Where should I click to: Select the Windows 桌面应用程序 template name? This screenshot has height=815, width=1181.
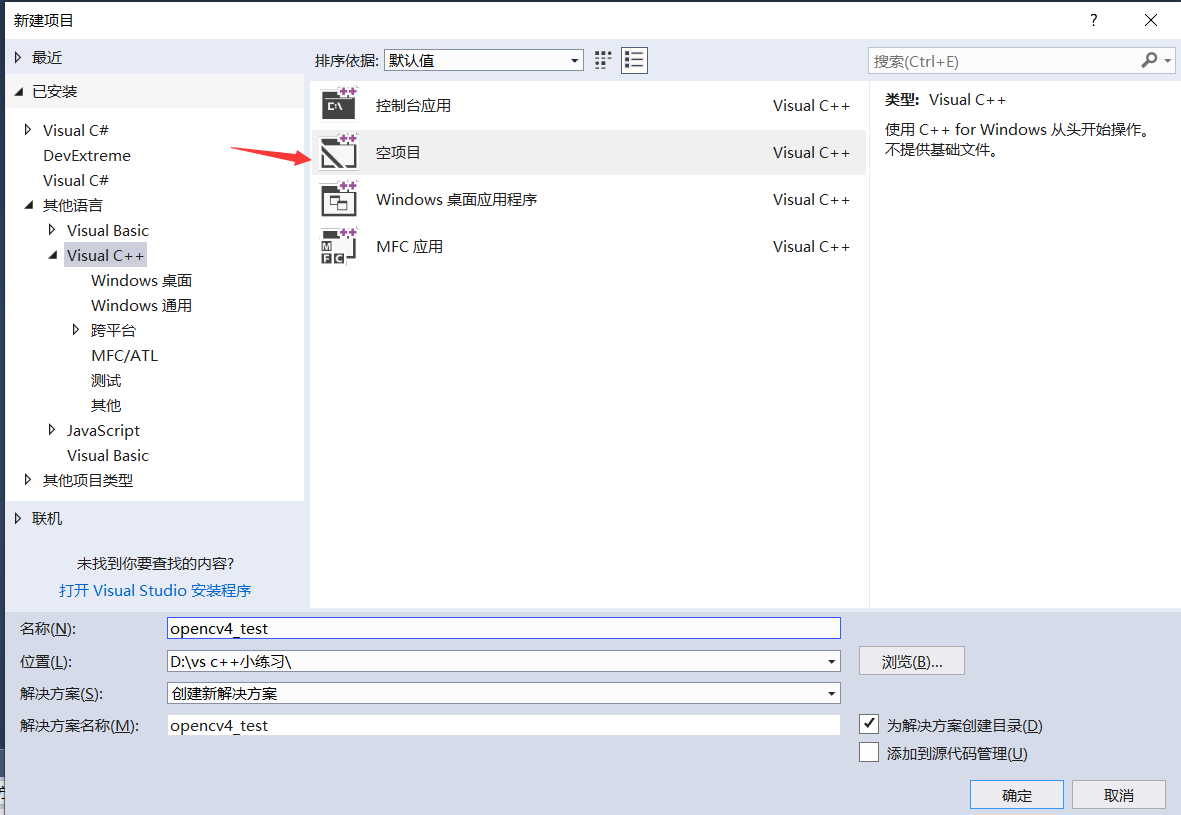pos(456,200)
